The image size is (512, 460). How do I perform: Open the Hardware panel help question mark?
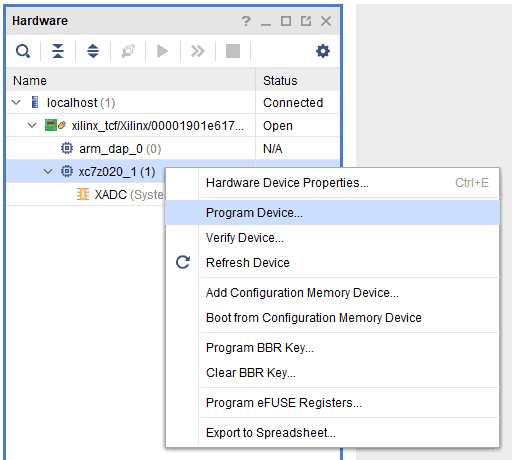click(246, 21)
